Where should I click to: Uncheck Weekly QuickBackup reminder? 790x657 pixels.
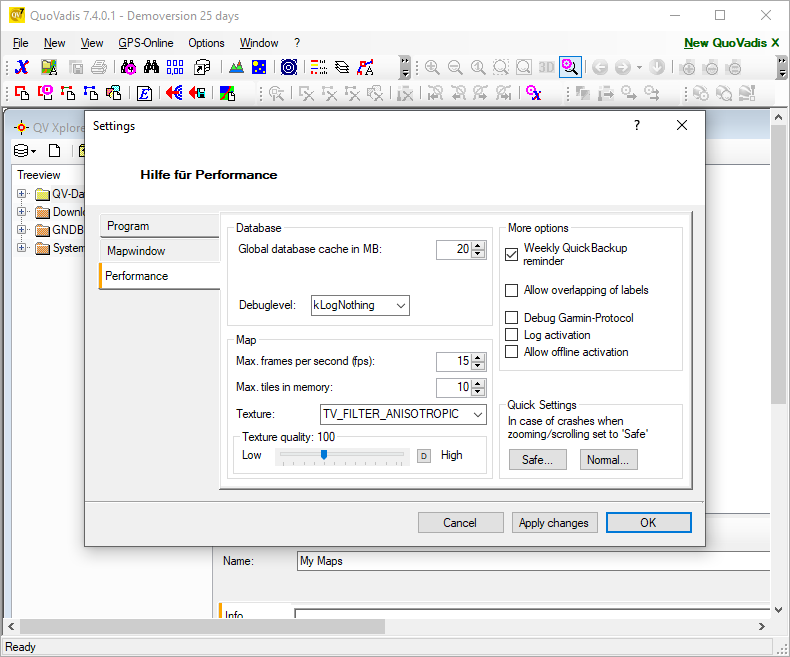512,255
